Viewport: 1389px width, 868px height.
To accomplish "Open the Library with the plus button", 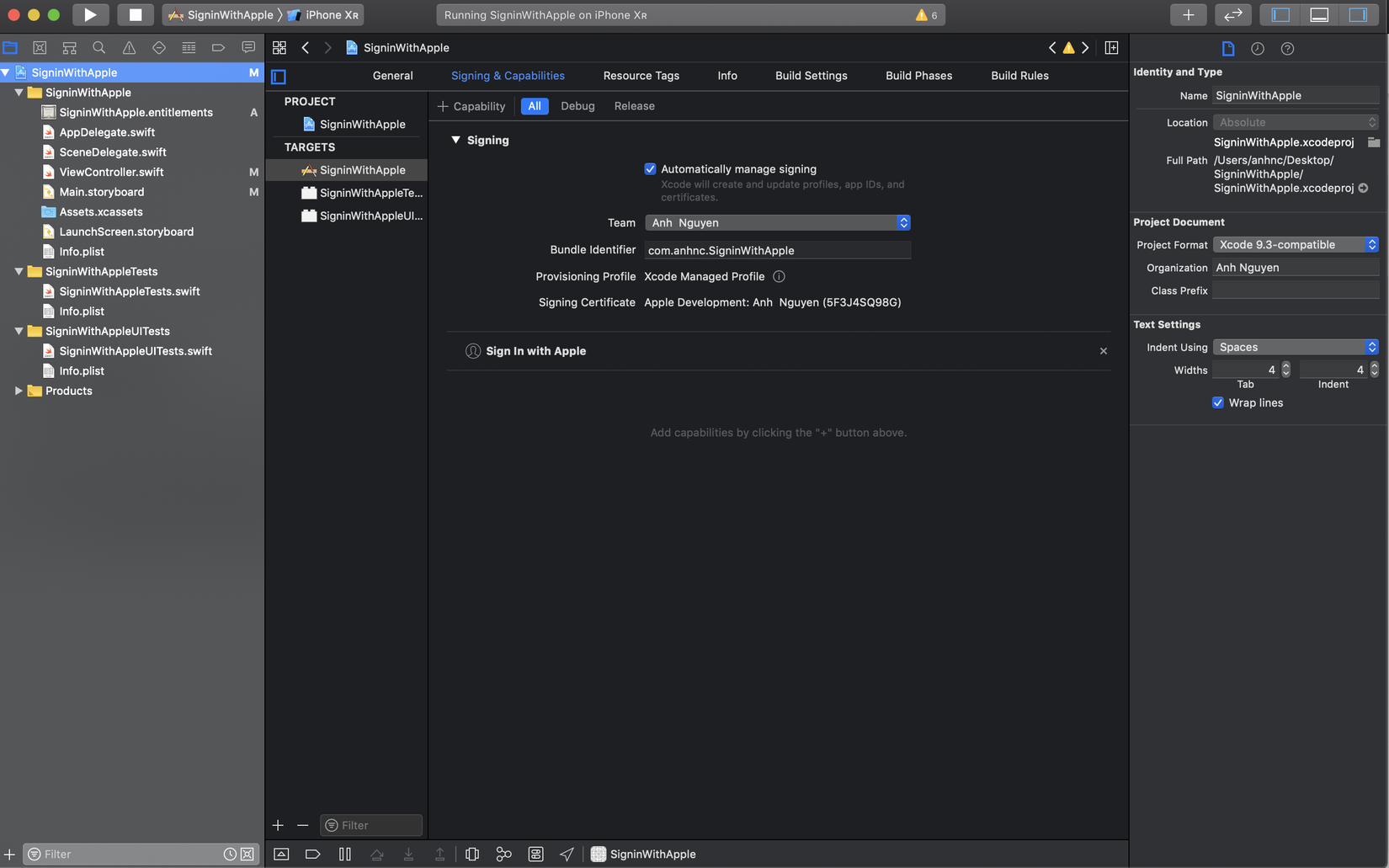I will (1188, 14).
